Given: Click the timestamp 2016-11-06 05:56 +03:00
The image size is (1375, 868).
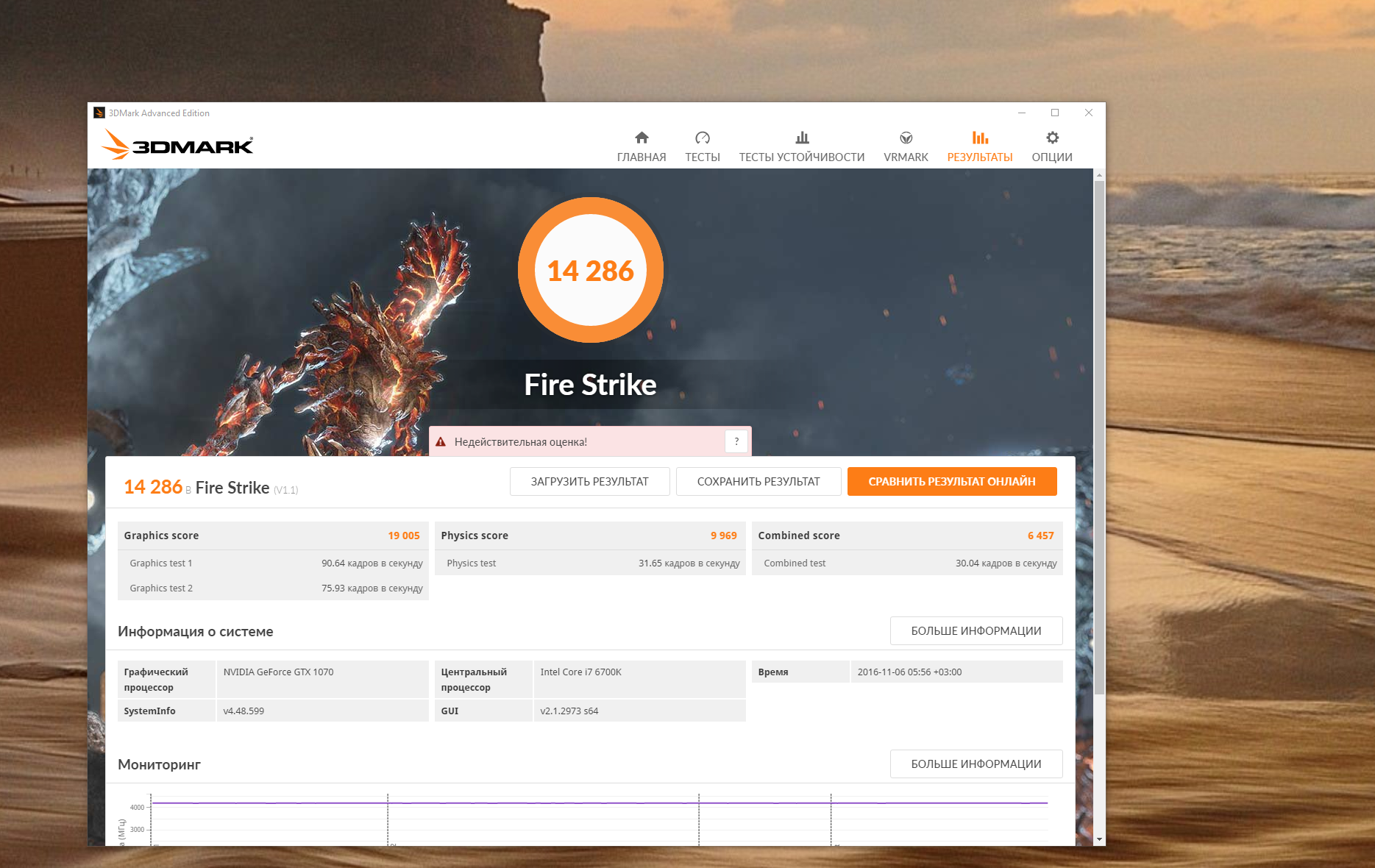Looking at the screenshot, I should coord(909,672).
